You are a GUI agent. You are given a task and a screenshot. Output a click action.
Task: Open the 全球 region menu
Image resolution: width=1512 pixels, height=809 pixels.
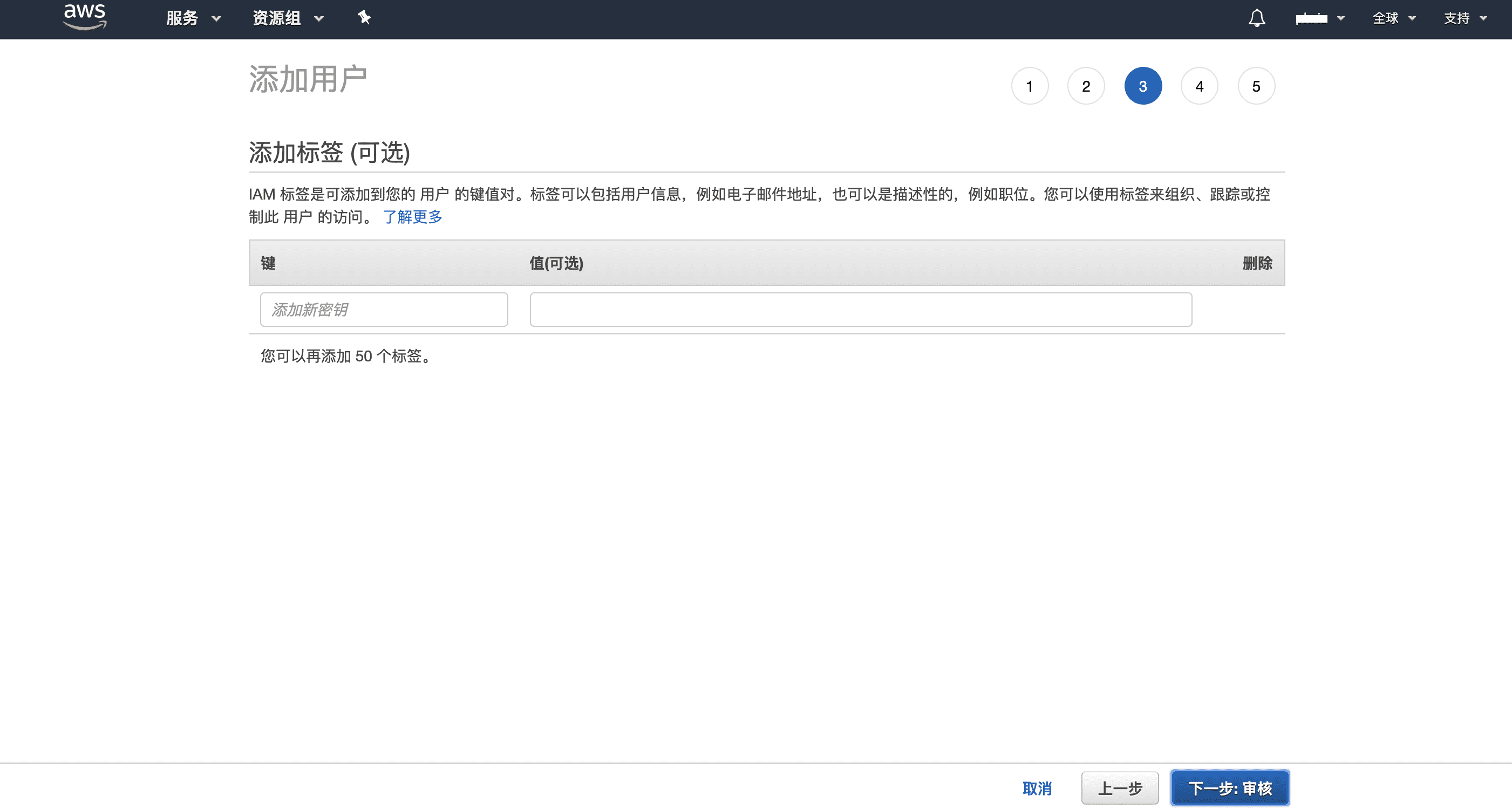tap(1393, 18)
